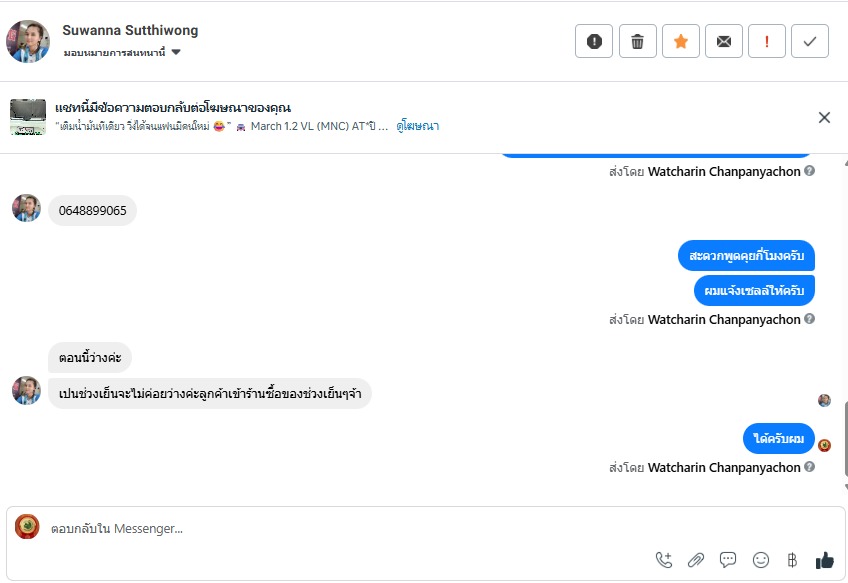
Task: Toggle the red exclamation priority flag
Action: (767, 41)
